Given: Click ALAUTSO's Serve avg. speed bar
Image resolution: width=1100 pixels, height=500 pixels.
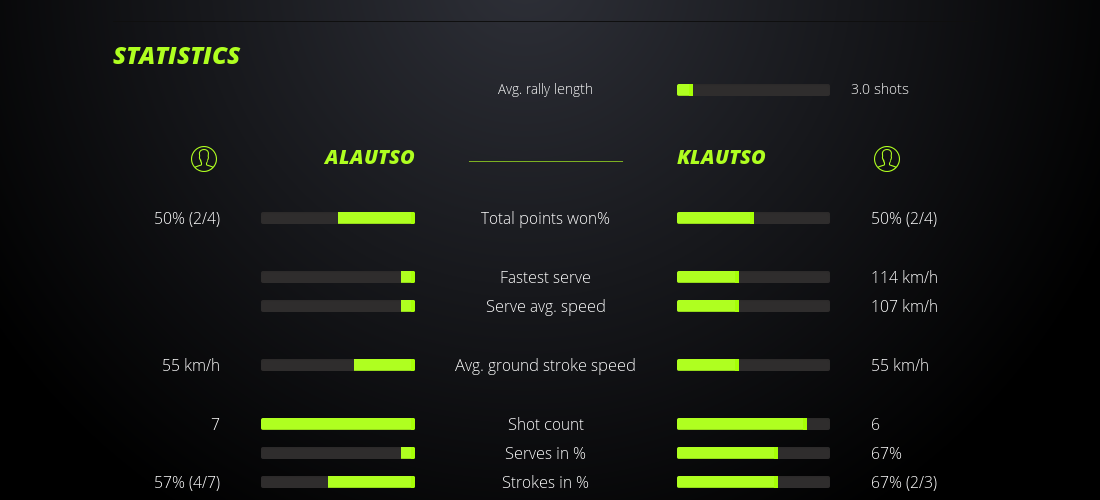Looking at the screenshot, I should 338,306.
